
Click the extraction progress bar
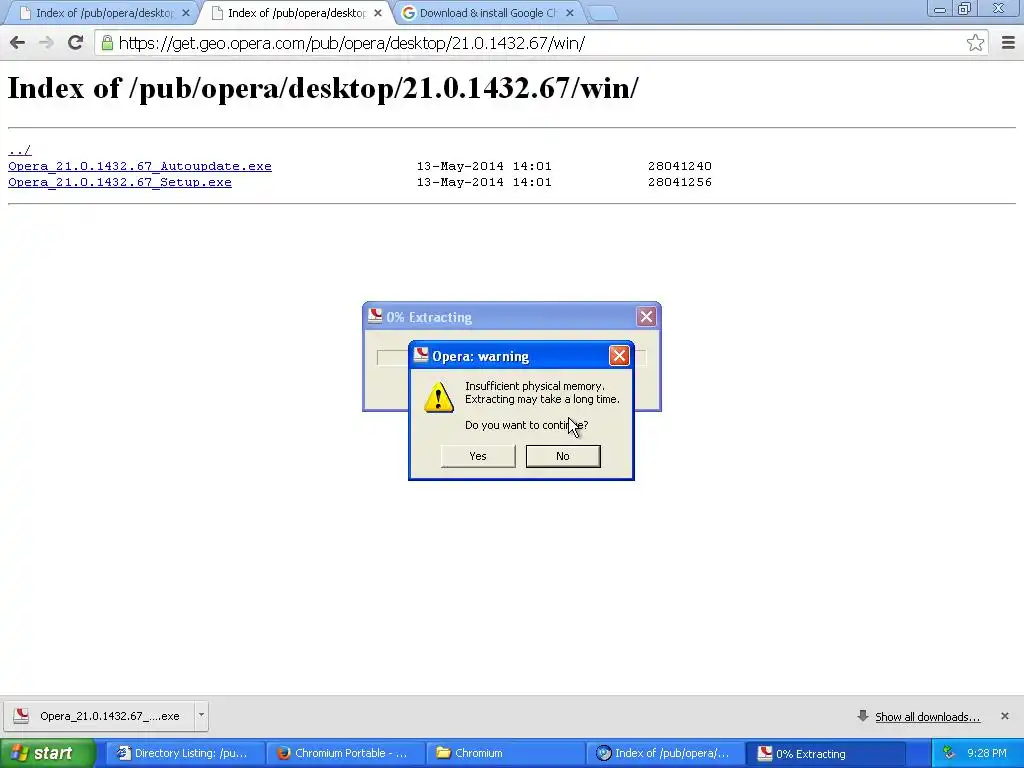coord(392,358)
